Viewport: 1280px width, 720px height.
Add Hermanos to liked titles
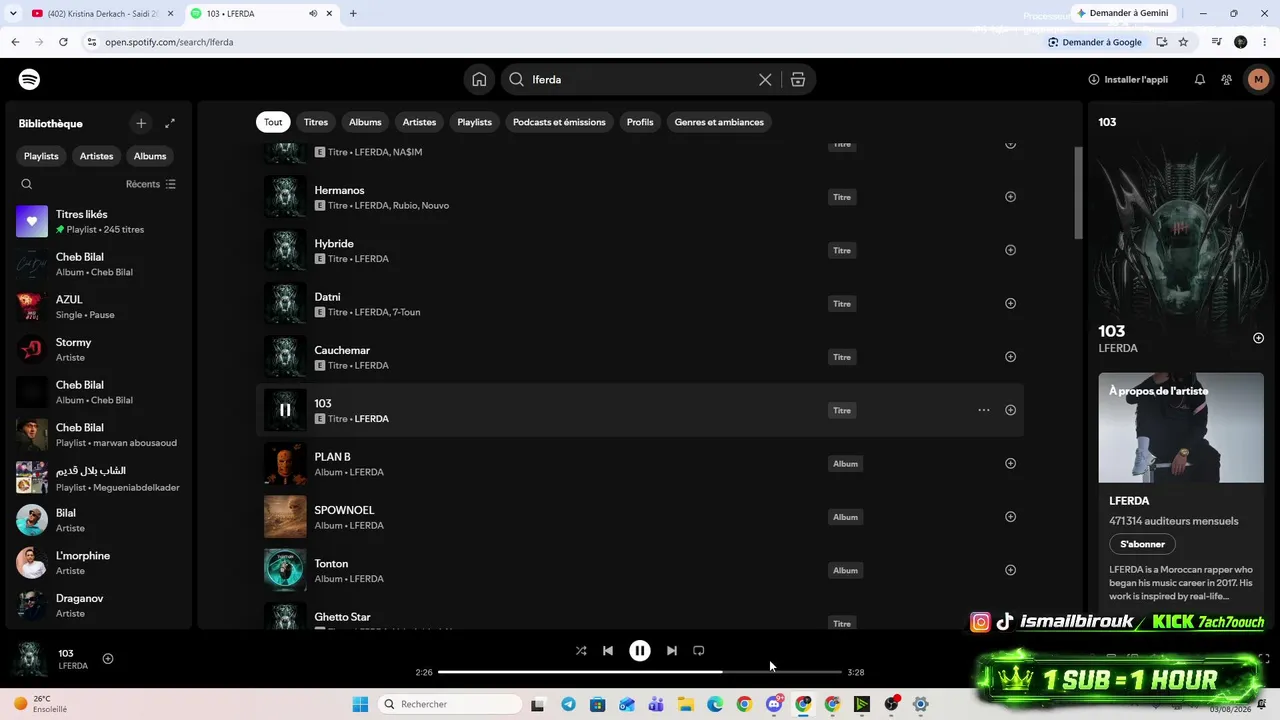[1010, 197]
